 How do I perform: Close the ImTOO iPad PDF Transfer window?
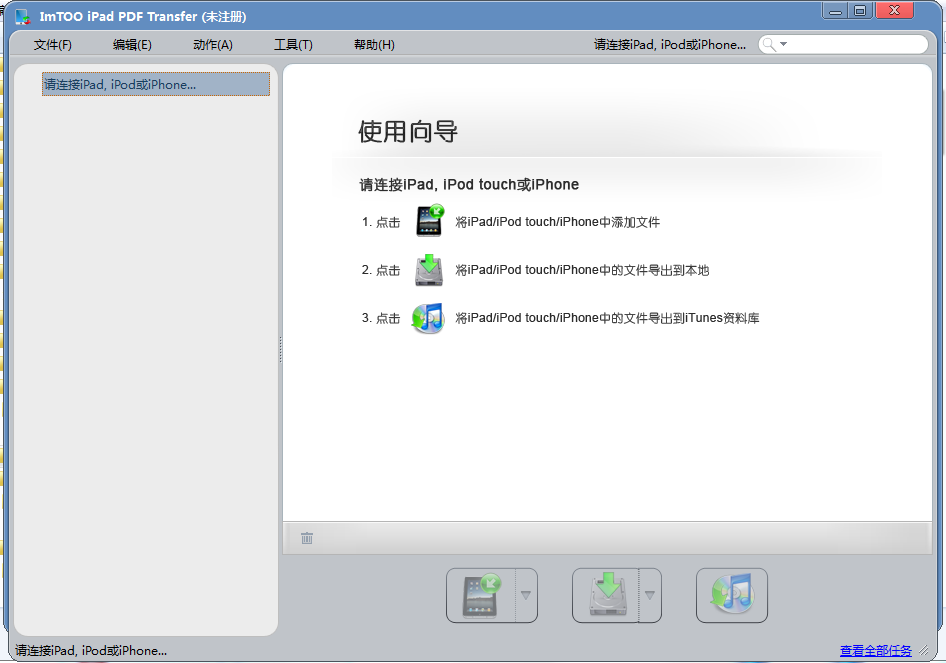click(x=894, y=10)
